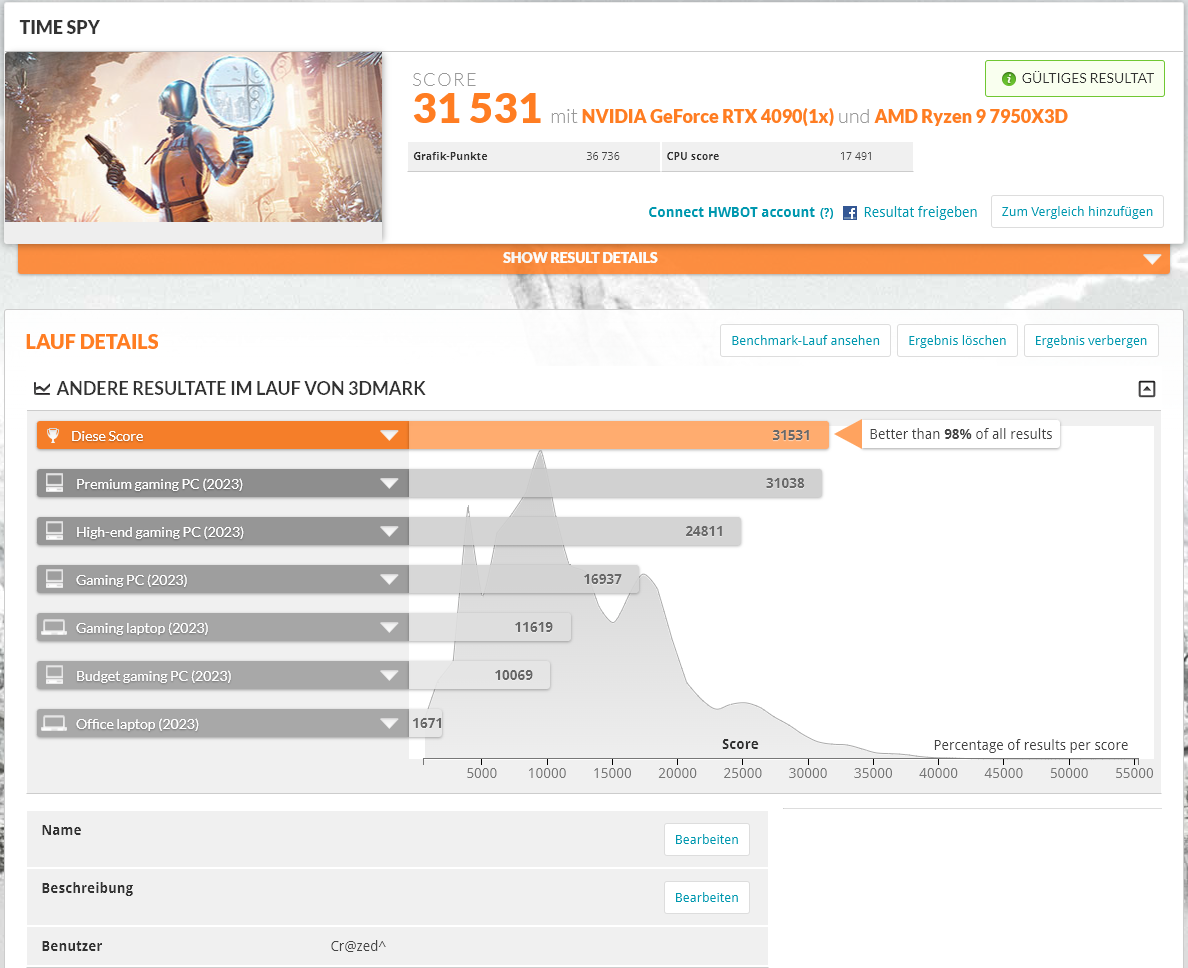Click the Benutzer field label
The width and height of the screenshot is (1188, 968).
72,946
